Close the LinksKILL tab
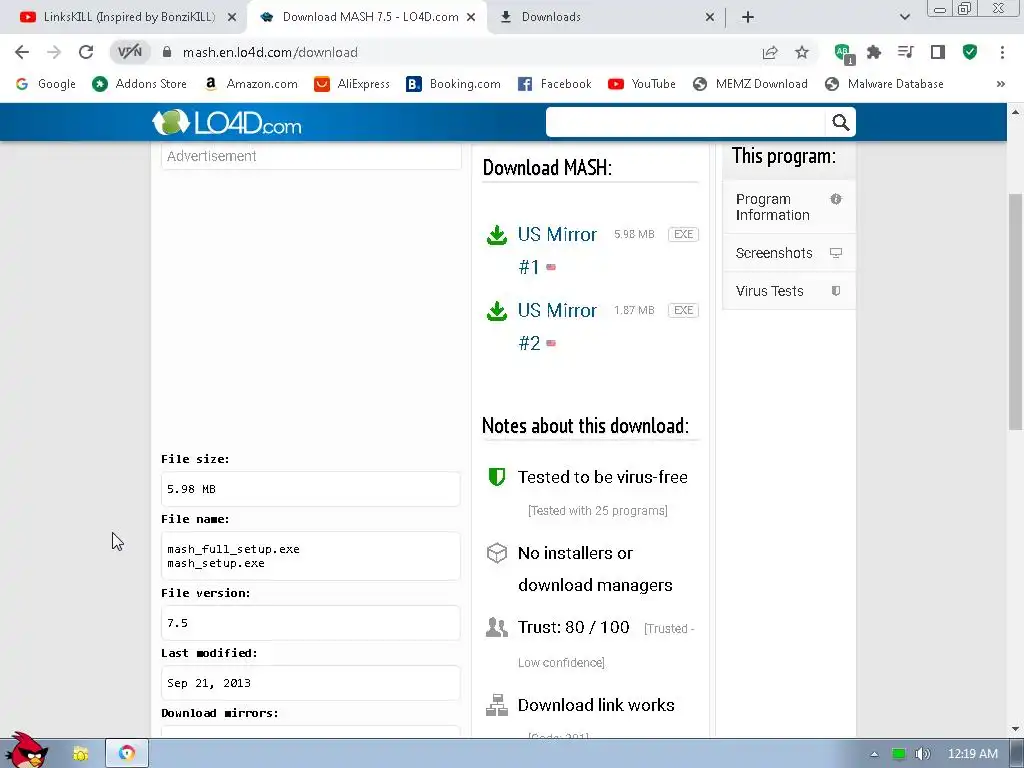The height and width of the screenshot is (768, 1024). [232, 17]
